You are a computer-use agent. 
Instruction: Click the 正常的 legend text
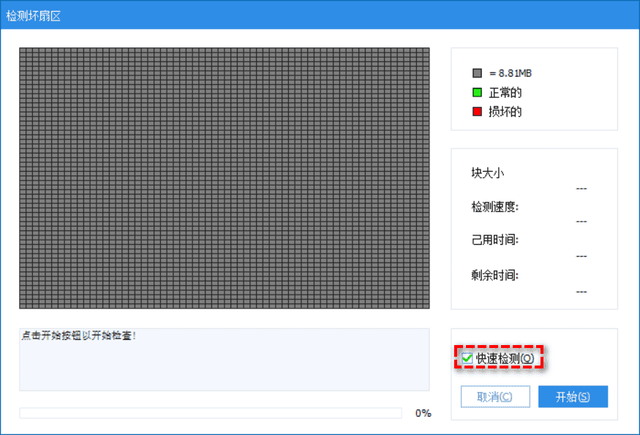(x=505, y=93)
